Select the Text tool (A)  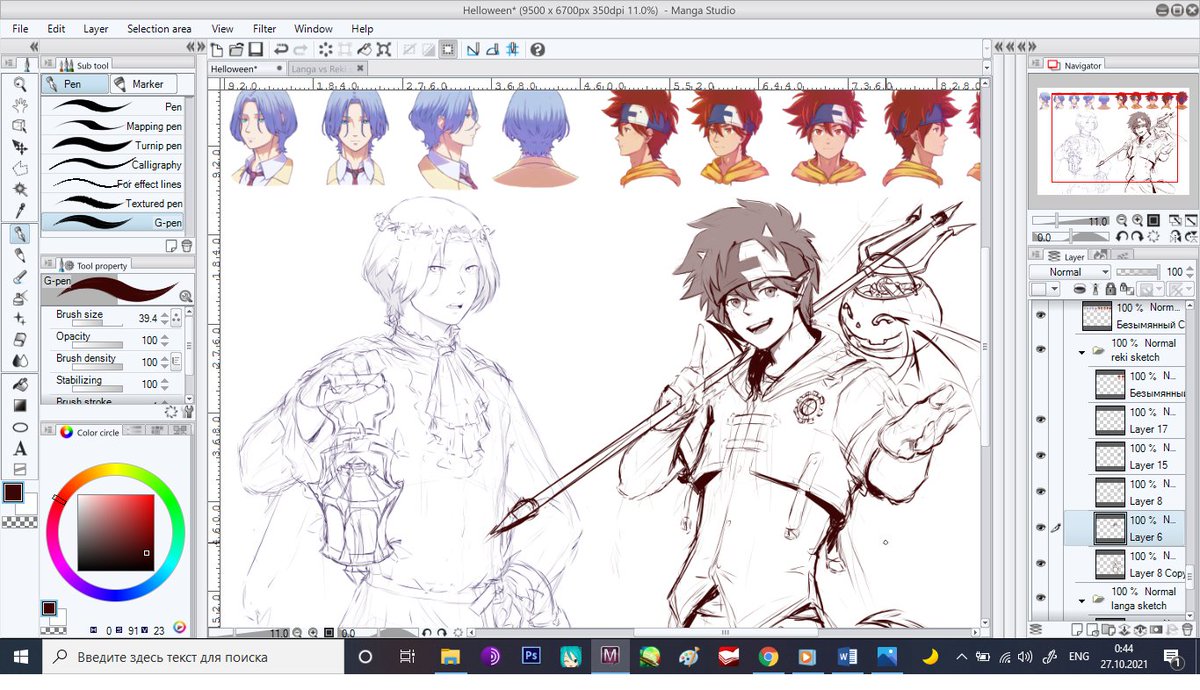[x=19, y=448]
